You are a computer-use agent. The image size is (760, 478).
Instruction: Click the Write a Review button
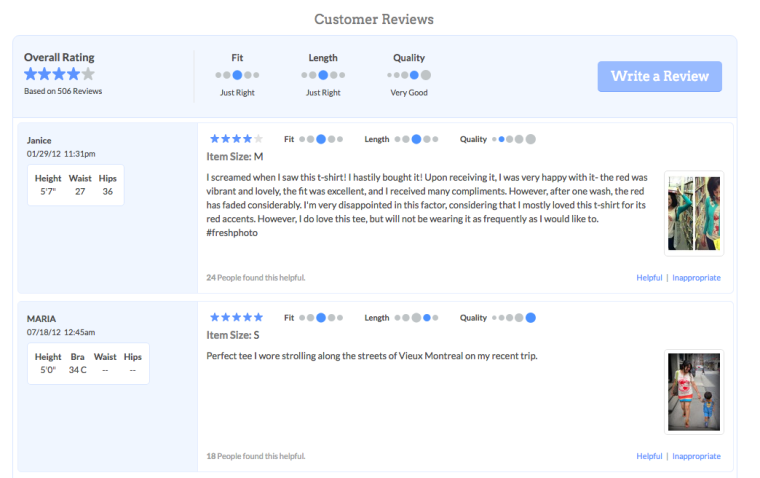tap(659, 76)
